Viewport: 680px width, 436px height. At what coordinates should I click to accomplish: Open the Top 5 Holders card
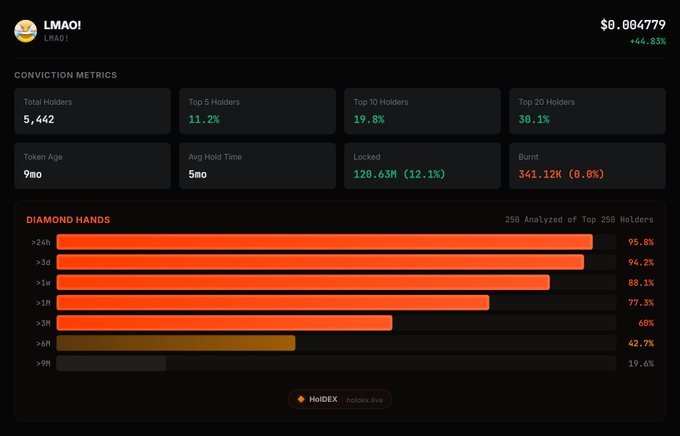258,111
